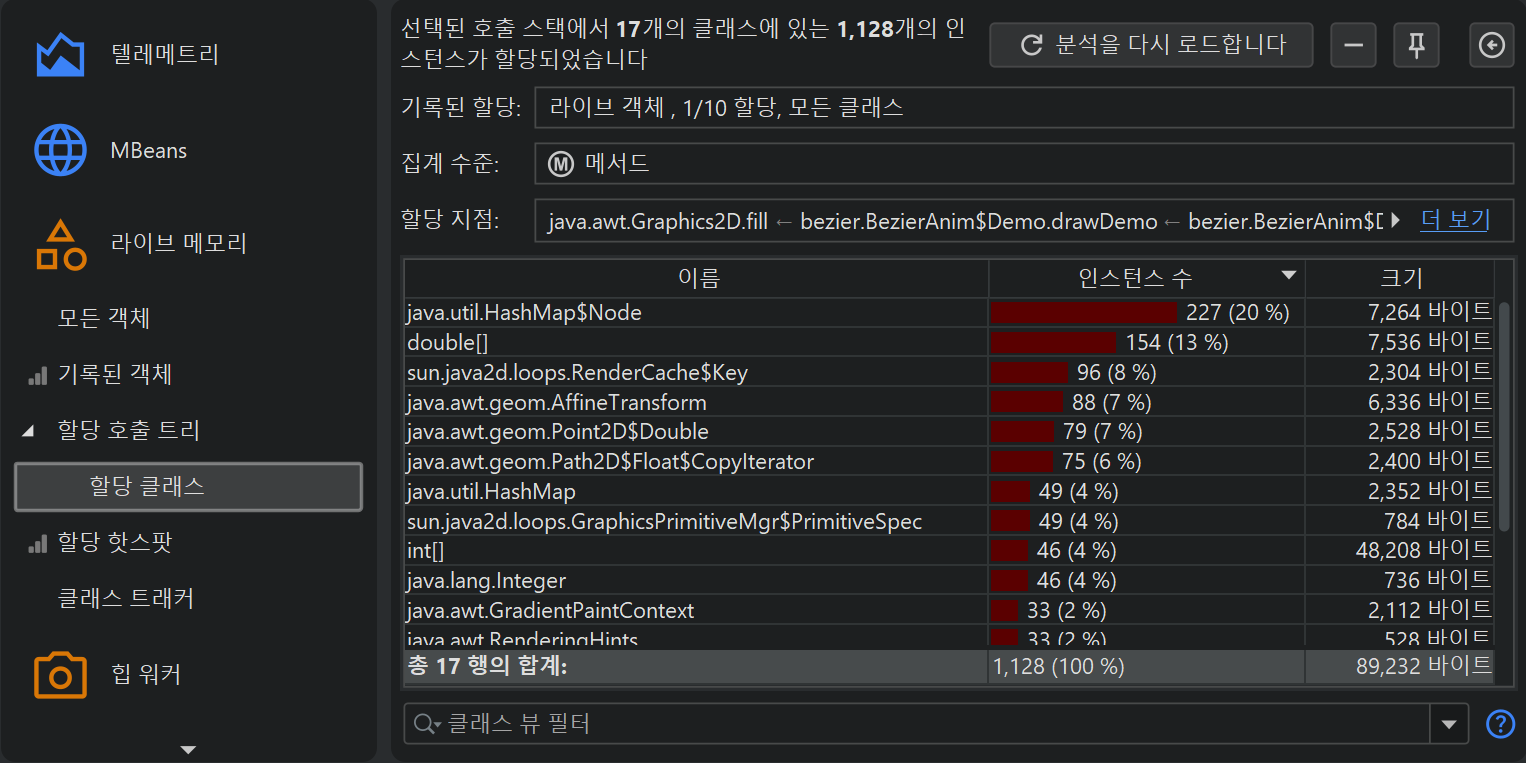Click the minus icon button
The width and height of the screenshot is (1526, 763).
click(1352, 46)
